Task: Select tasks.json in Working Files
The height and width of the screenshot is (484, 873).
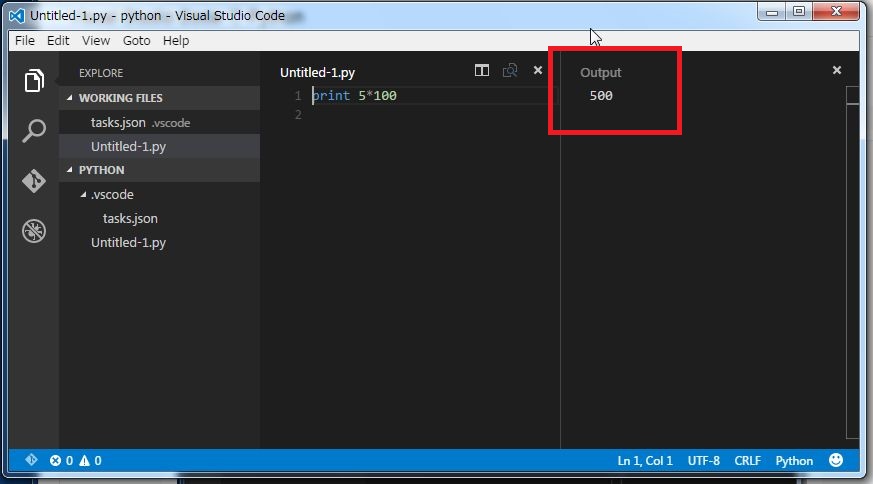Action: [159, 122]
